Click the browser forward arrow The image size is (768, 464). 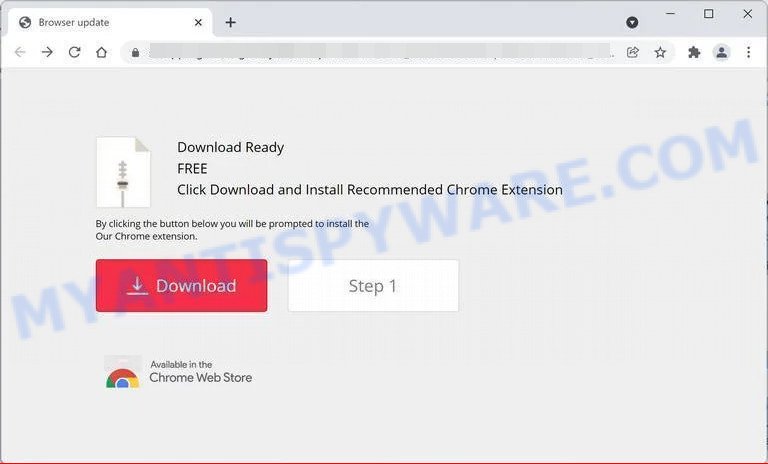pyautogui.click(x=47, y=52)
